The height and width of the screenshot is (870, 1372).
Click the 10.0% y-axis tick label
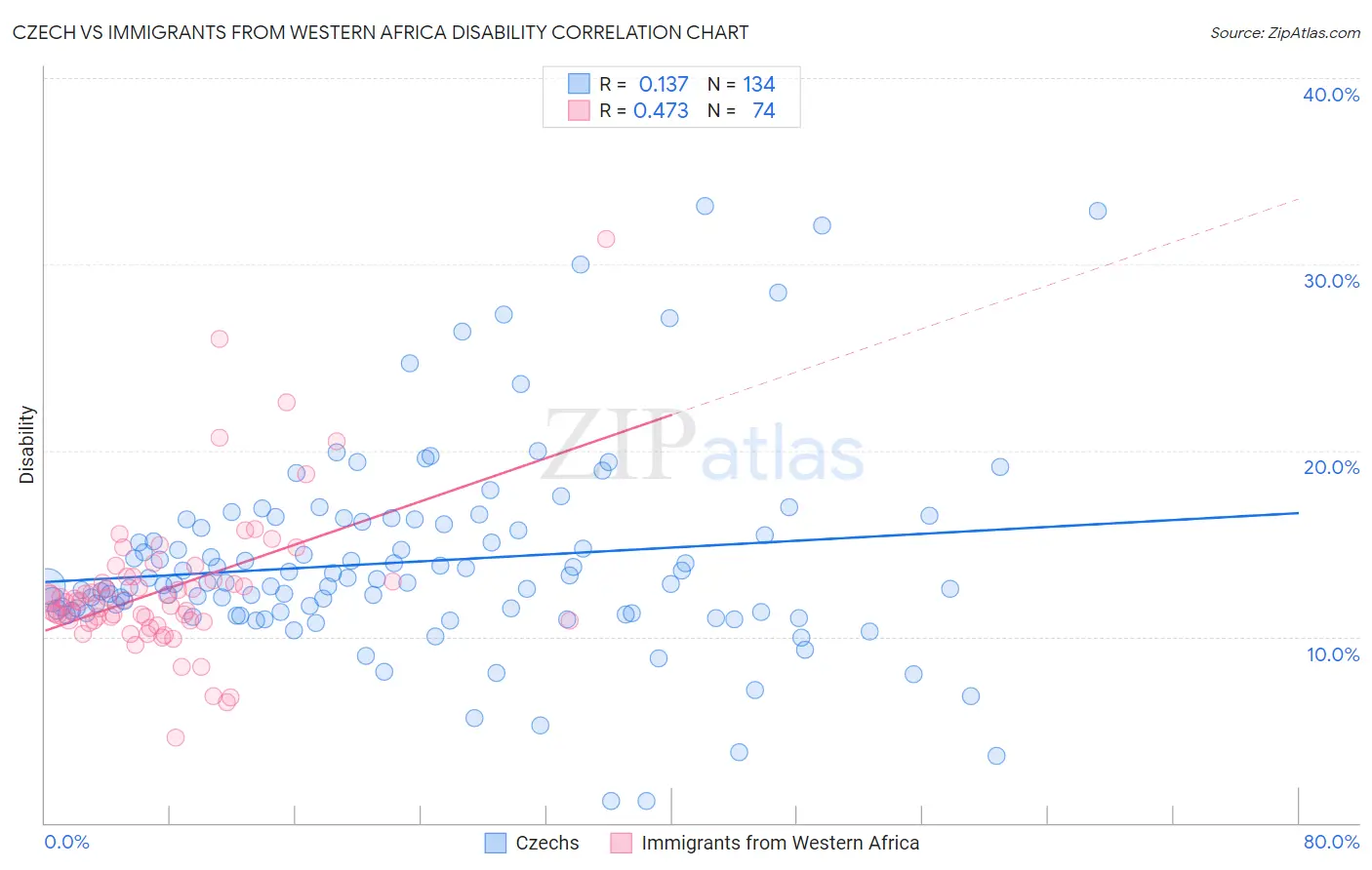tap(1333, 654)
